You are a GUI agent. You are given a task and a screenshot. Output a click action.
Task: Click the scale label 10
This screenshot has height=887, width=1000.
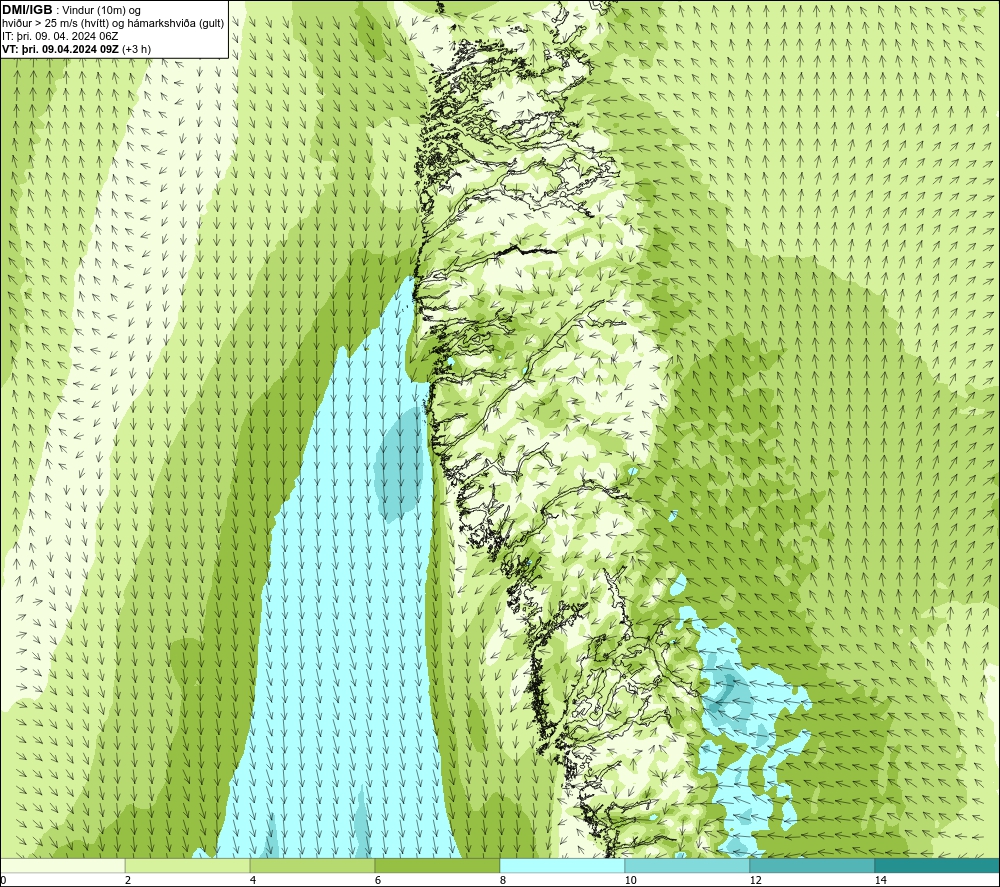pyautogui.click(x=630, y=880)
